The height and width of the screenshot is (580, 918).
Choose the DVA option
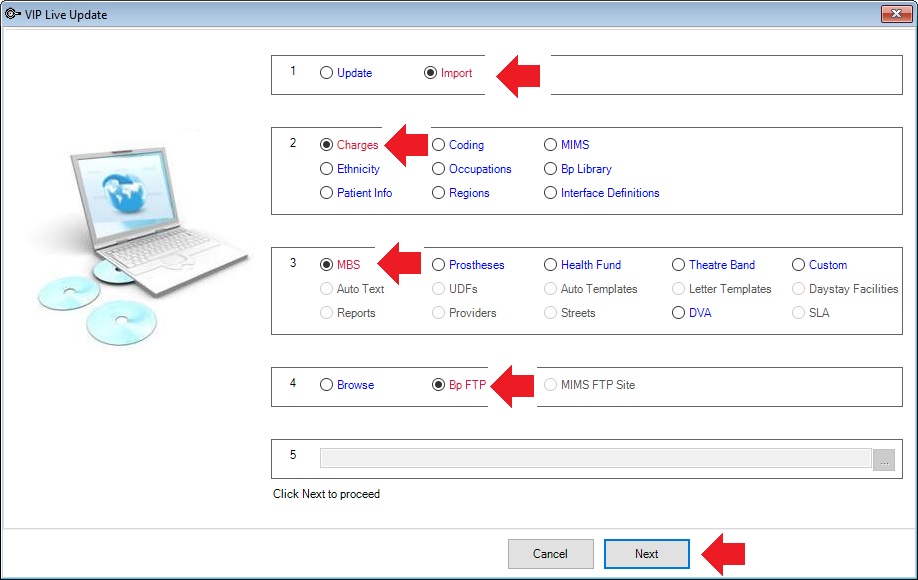point(691,313)
